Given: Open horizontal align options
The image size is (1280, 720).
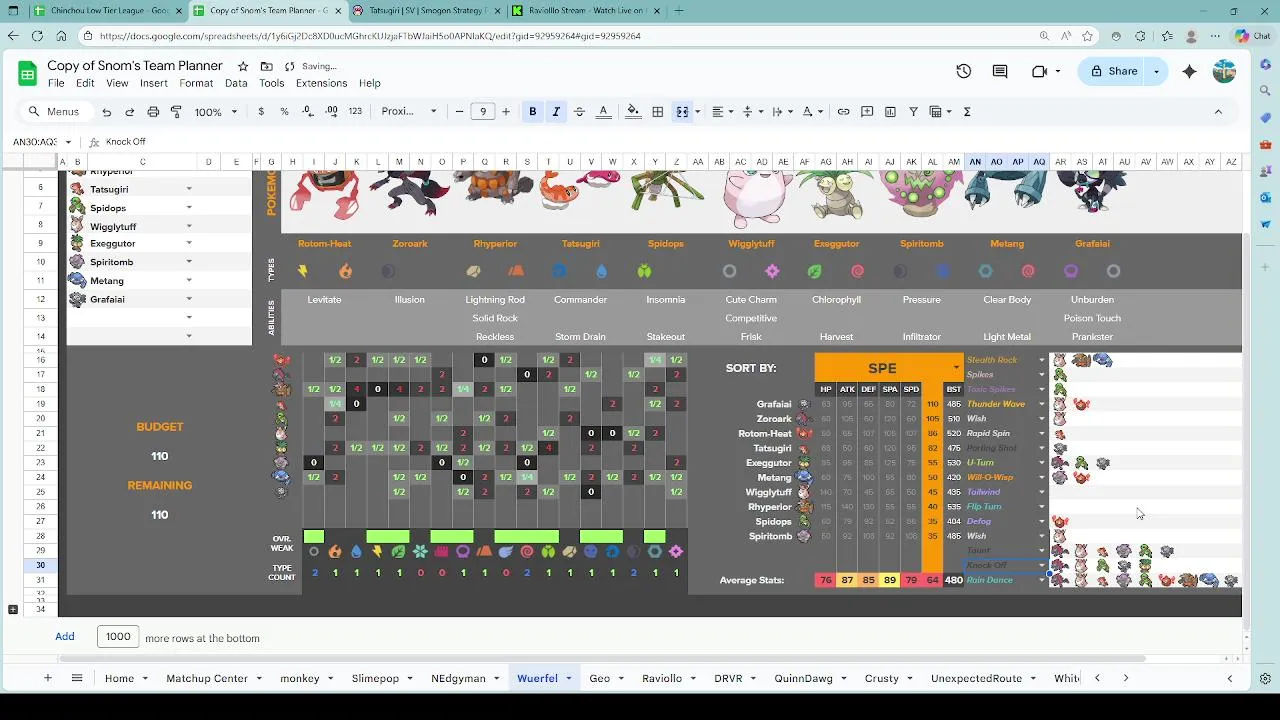Looking at the screenshot, I should pyautogui.click(x=722, y=112).
